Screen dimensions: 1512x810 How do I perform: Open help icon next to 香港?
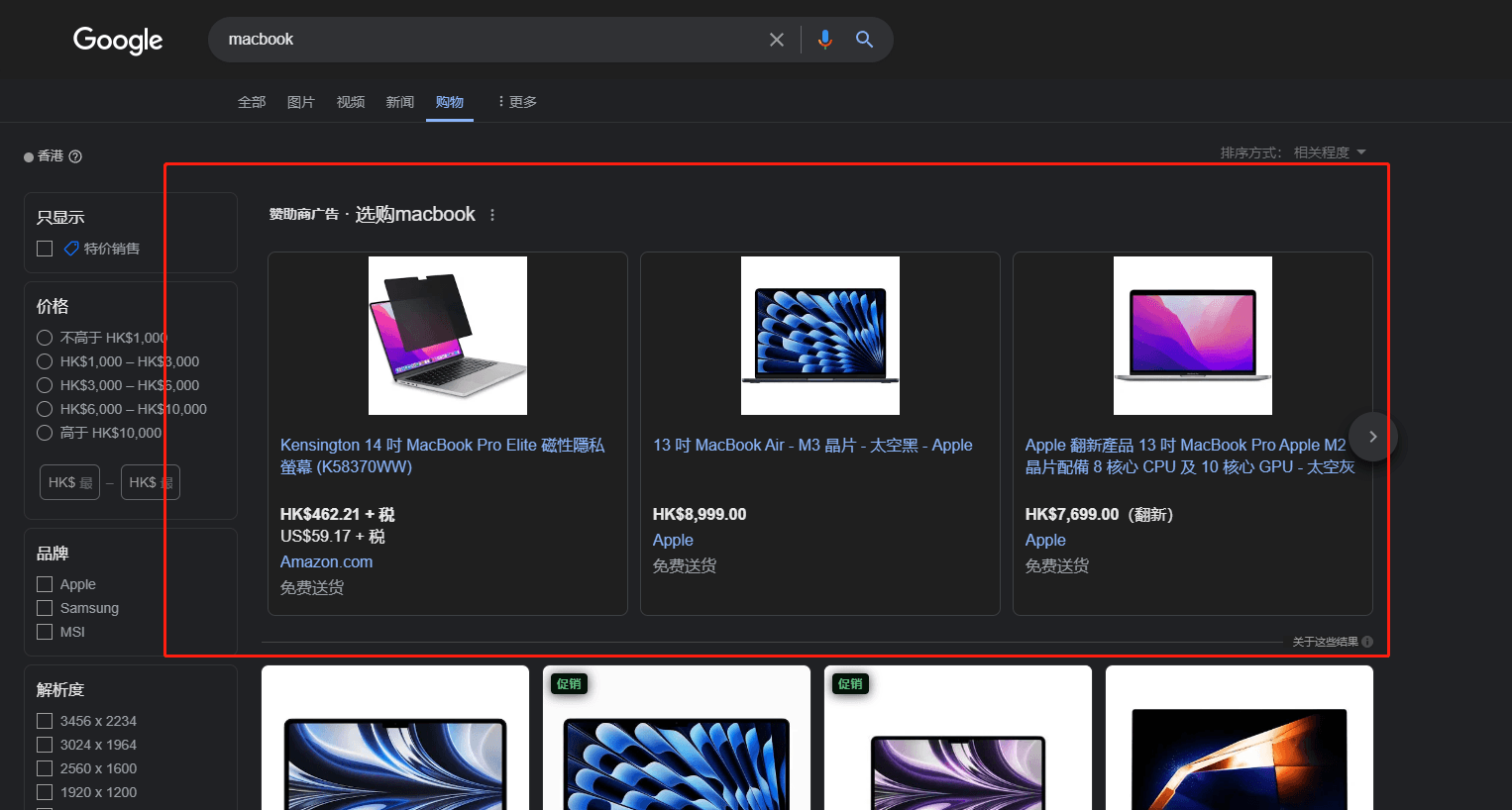(75, 156)
